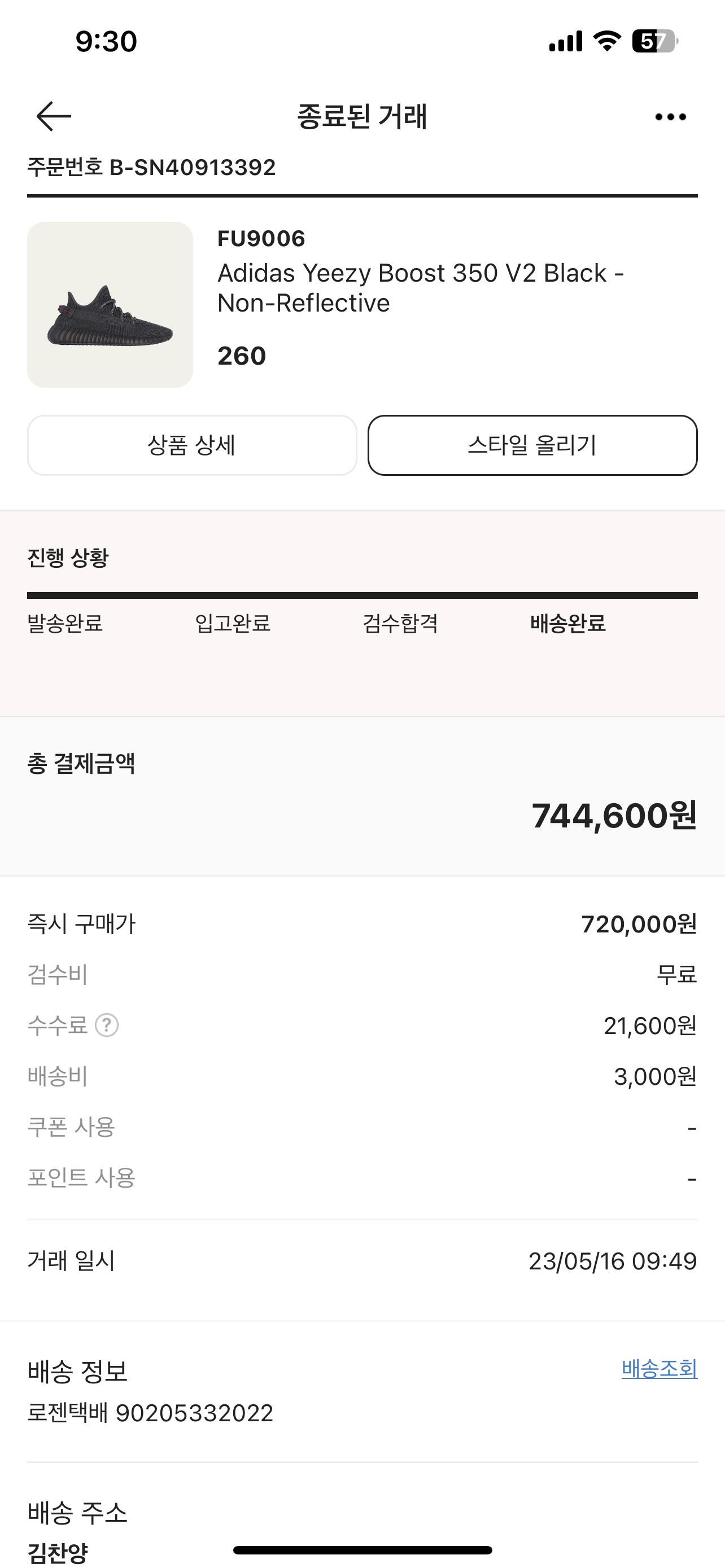The height and width of the screenshot is (1568, 725).
Task: Tap the Wi-Fi status icon
Action: 606,41
